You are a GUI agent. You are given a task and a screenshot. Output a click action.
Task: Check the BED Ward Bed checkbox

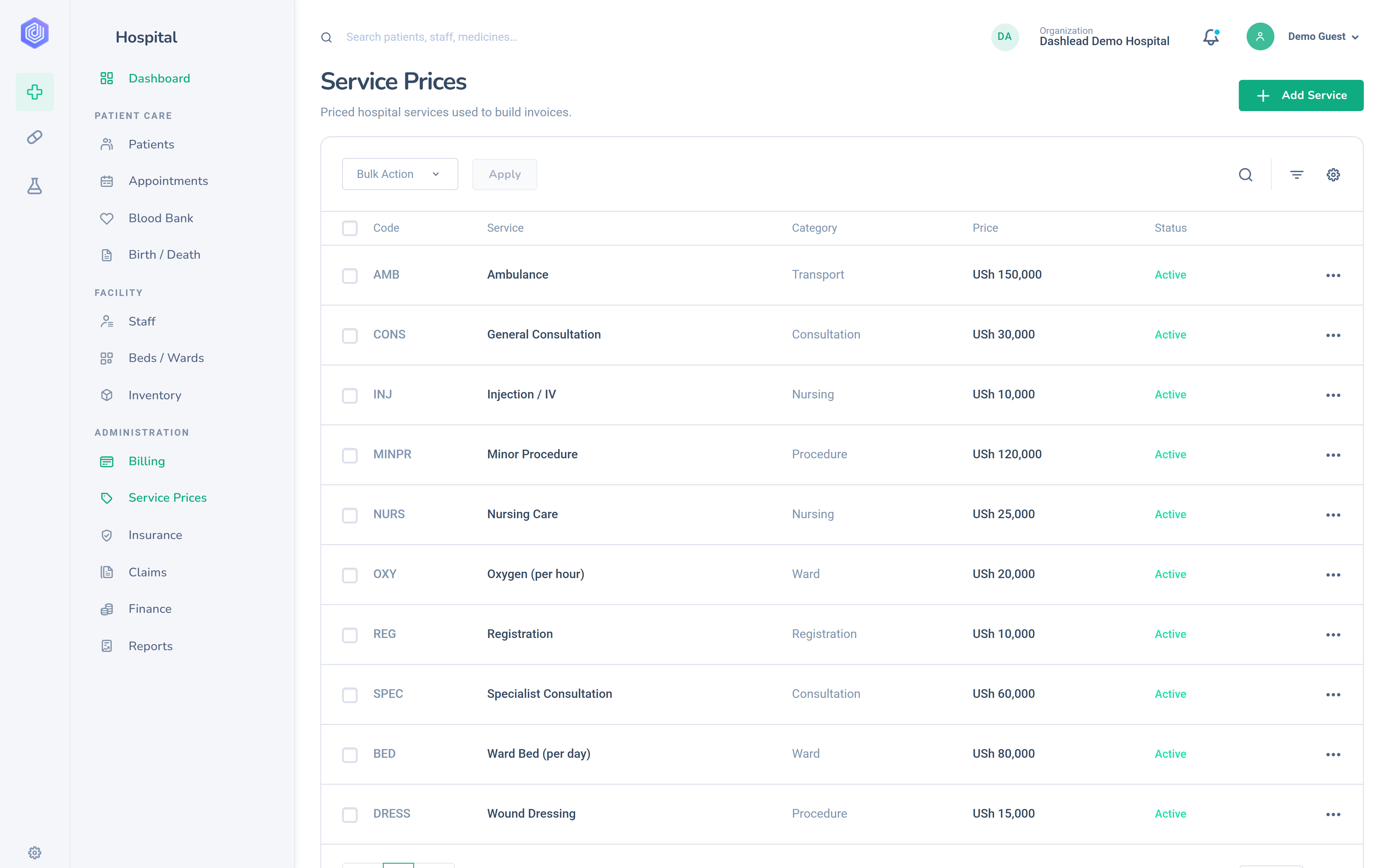[x=350, y=755]
